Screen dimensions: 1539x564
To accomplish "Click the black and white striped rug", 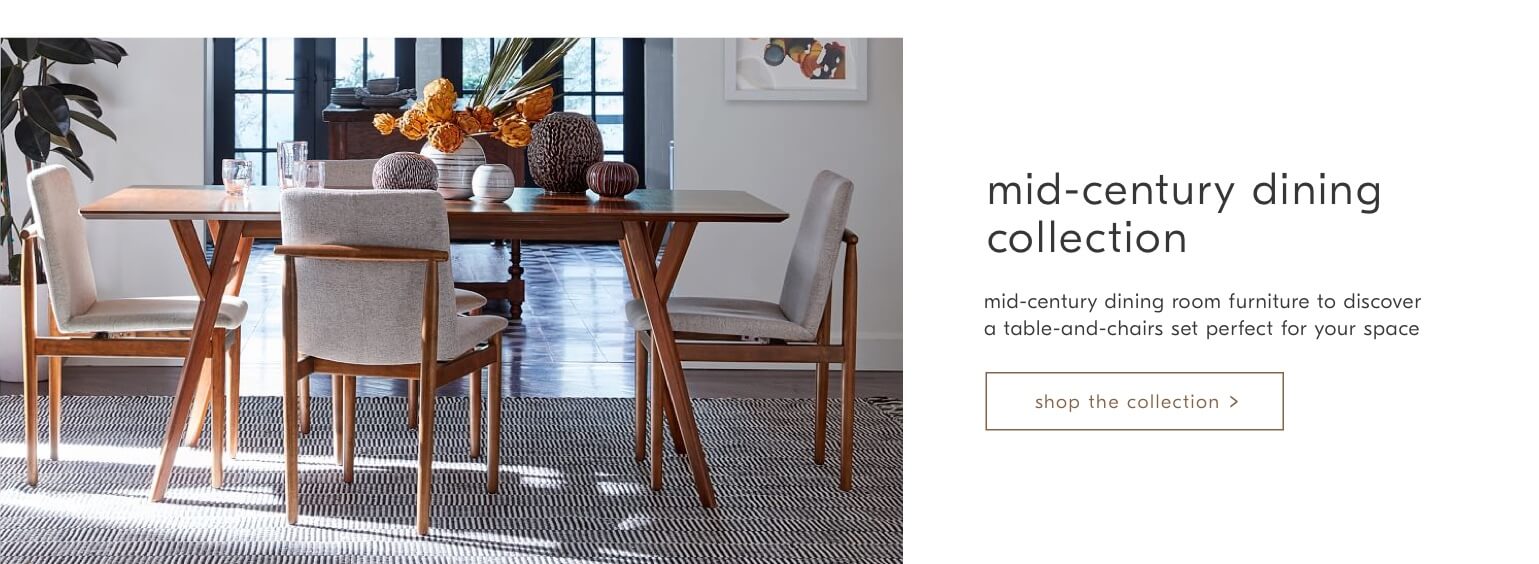I will click(x=451, y=480).
